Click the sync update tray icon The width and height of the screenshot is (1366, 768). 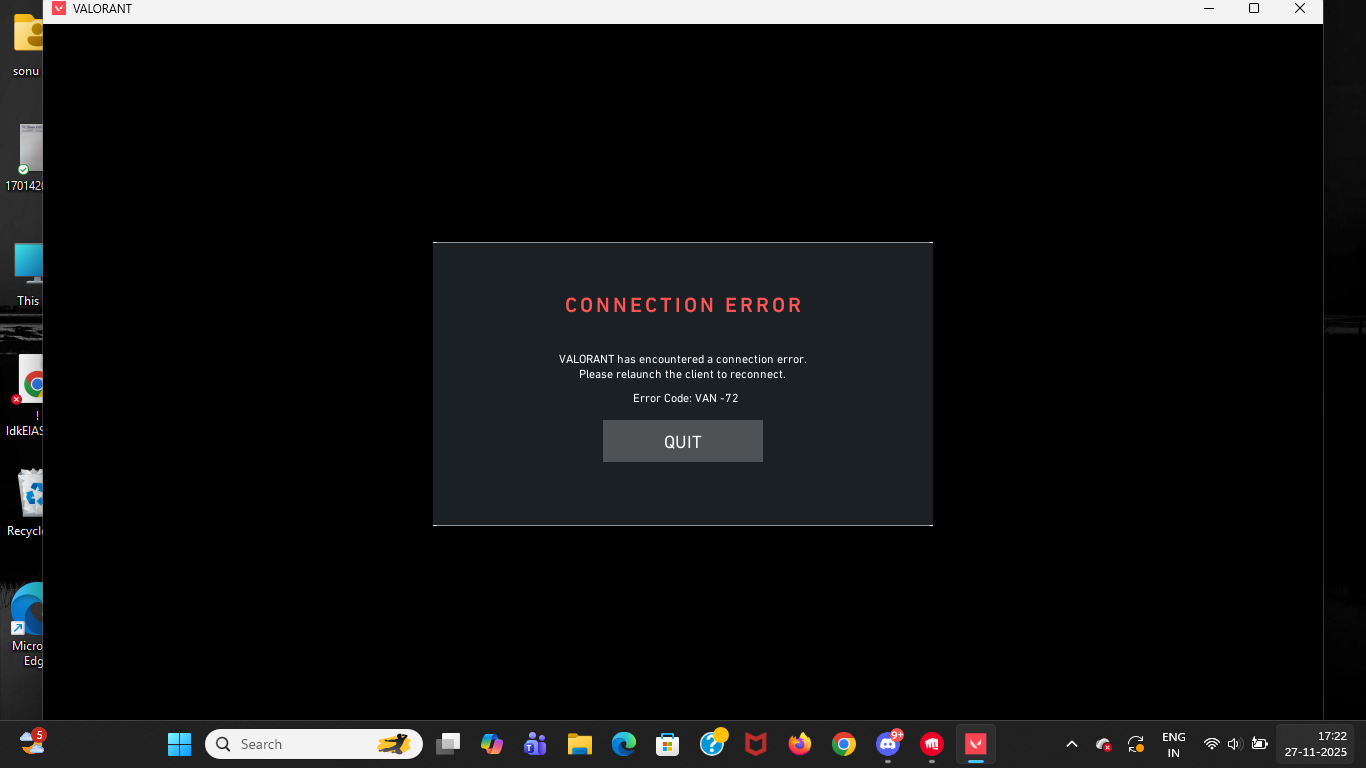click(1136, 744)
